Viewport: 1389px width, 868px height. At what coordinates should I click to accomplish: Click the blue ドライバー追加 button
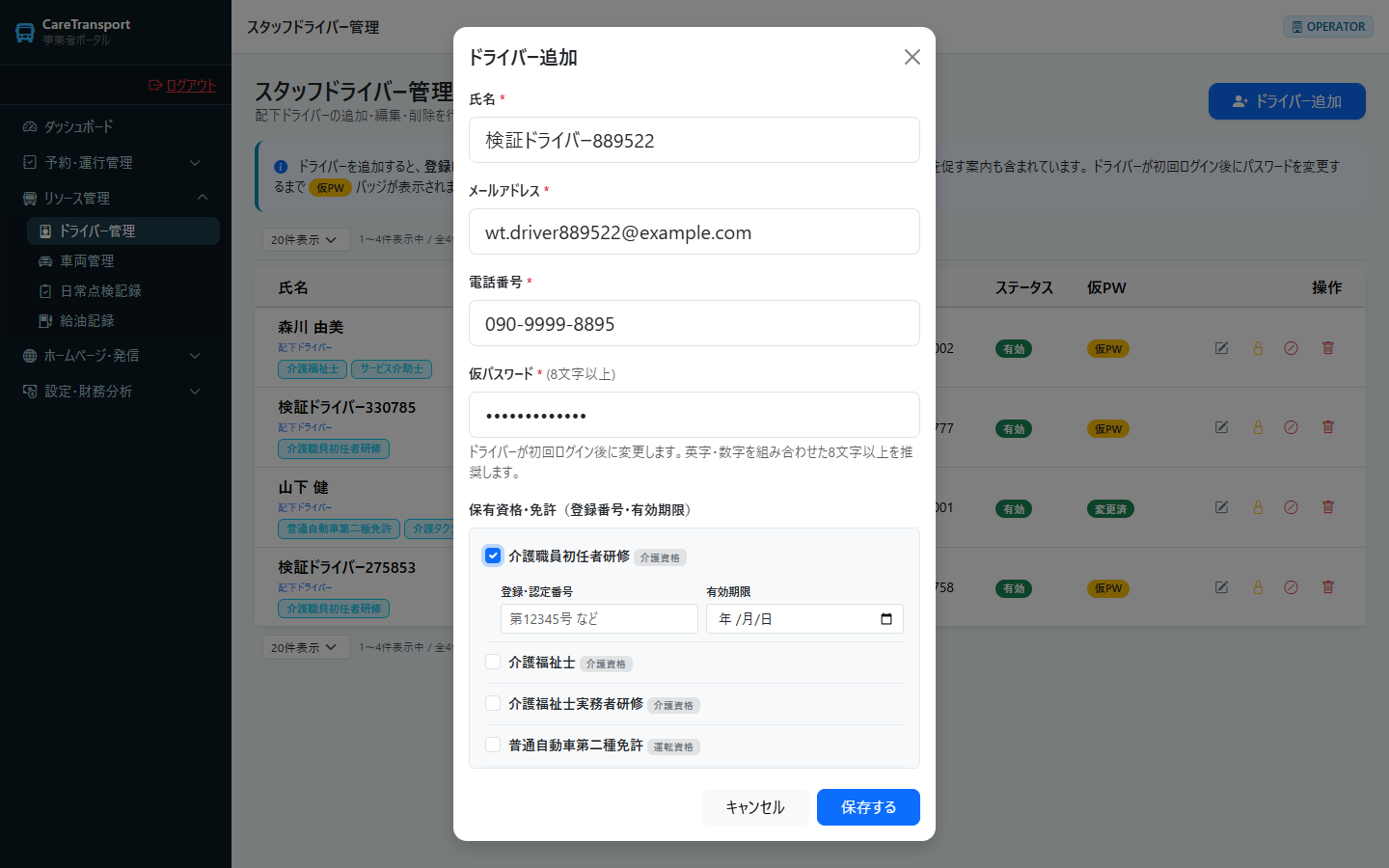[1287, 101]
